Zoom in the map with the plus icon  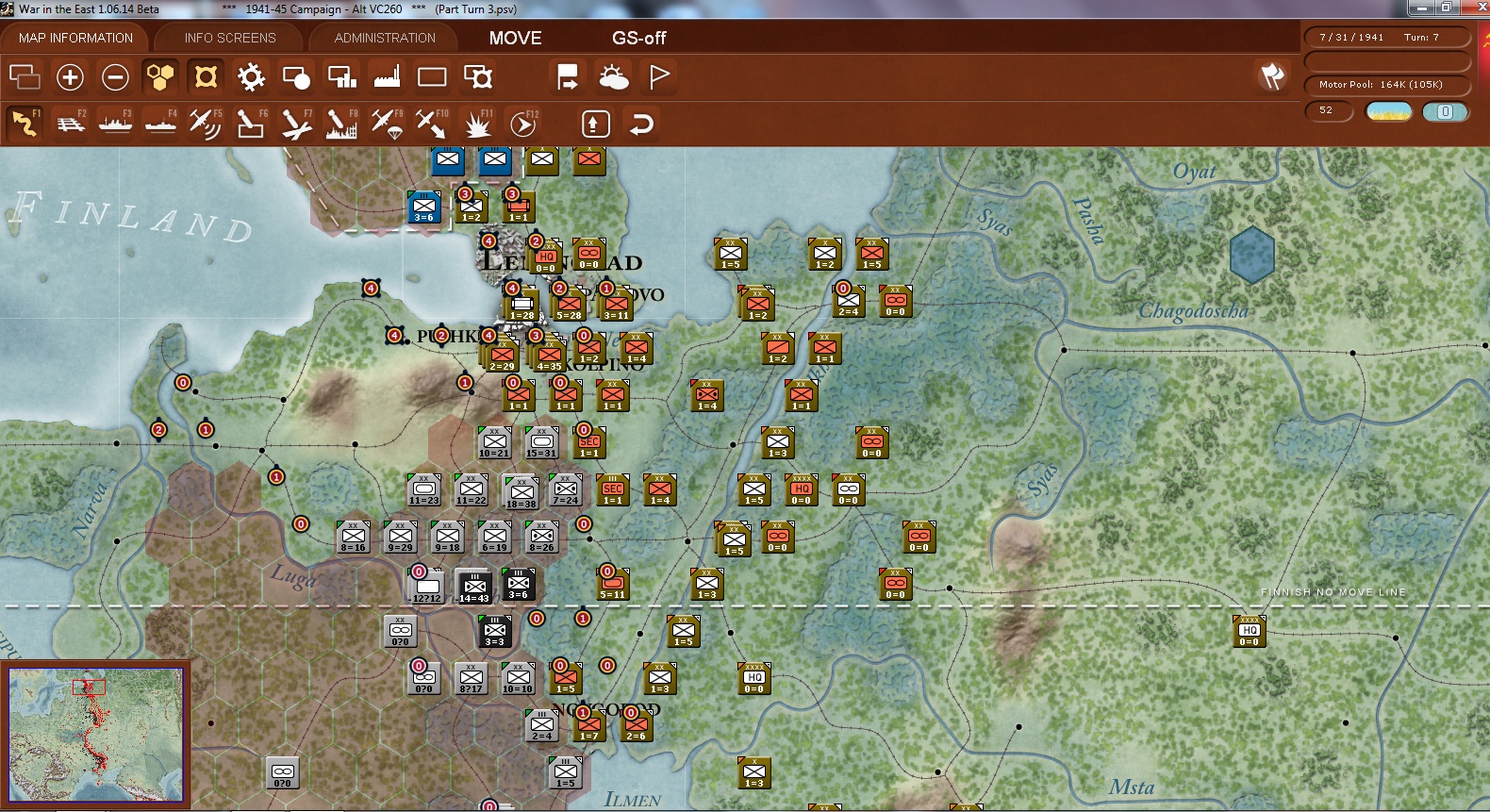70,76
